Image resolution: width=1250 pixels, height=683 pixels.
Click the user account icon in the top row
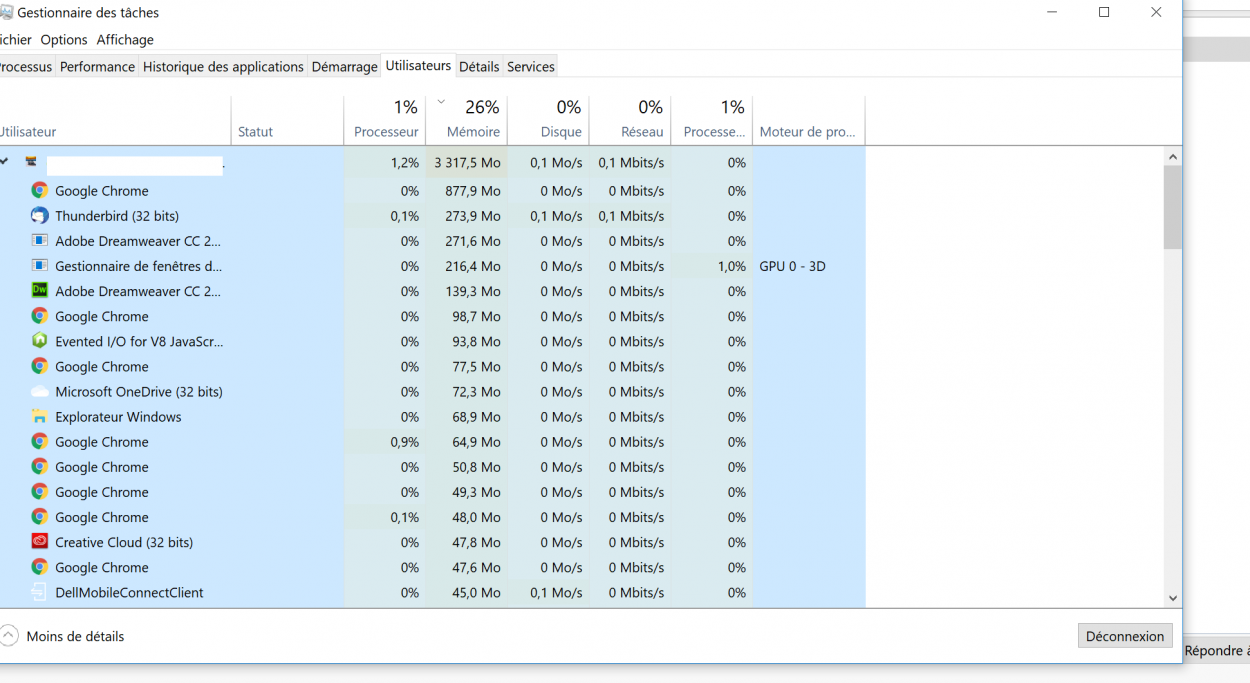(x=31, y=162)
